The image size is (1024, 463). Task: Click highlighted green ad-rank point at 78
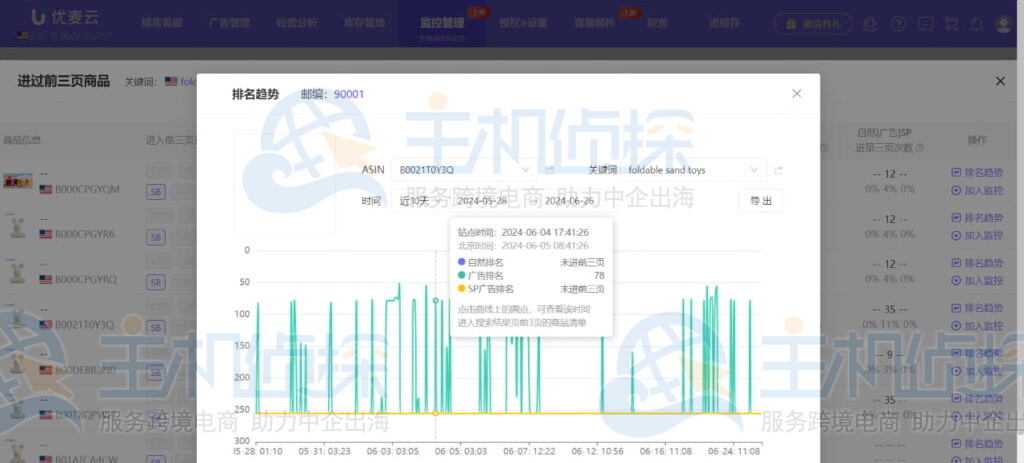tap(436, 300)
